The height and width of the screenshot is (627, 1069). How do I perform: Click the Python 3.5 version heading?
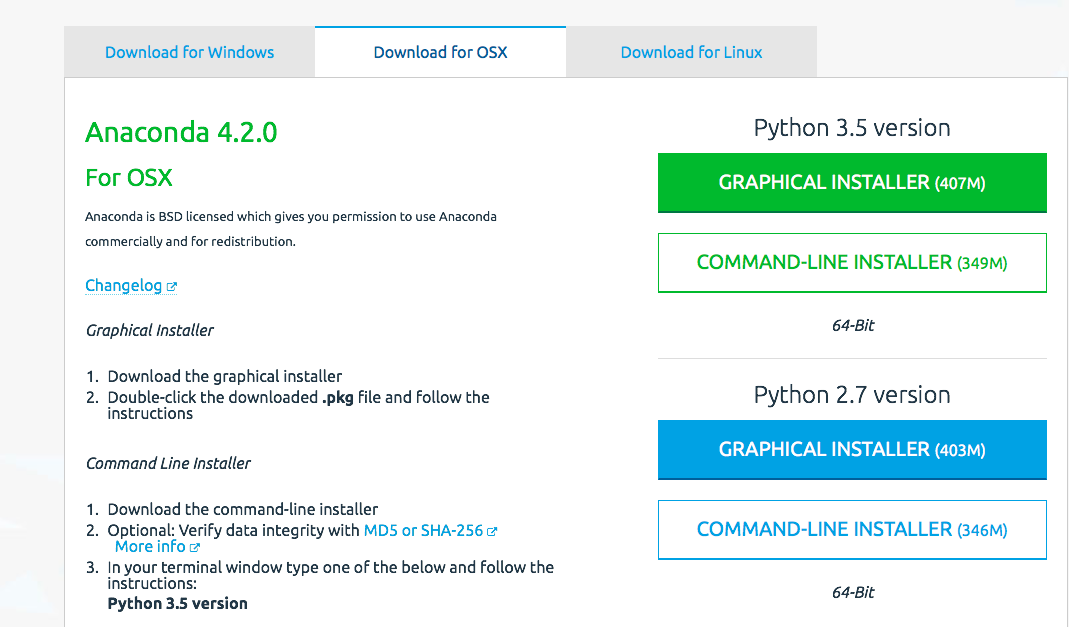(851, 127)
